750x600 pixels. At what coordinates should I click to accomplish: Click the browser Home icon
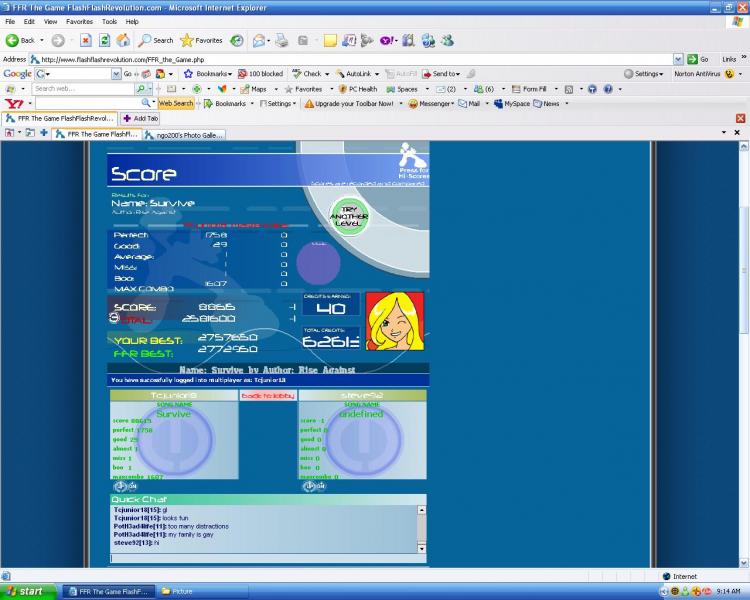[x=122, y=40]
